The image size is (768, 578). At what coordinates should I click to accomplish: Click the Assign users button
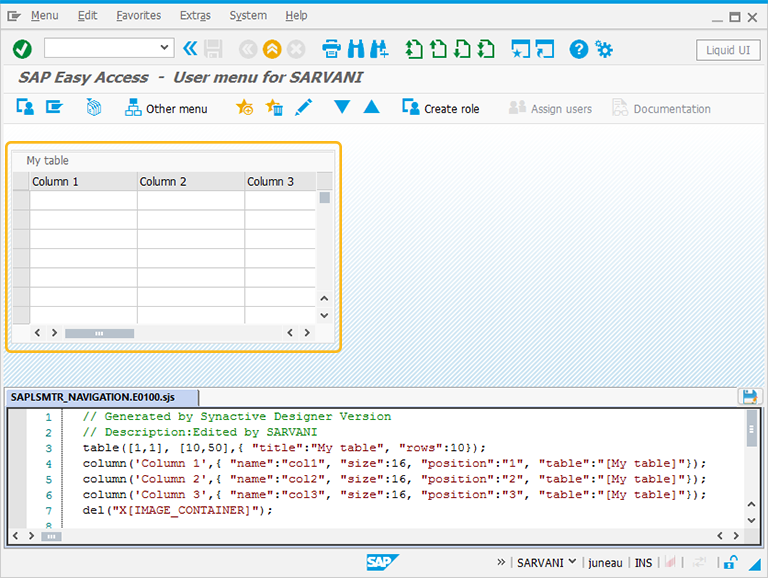tap(550, 108)
